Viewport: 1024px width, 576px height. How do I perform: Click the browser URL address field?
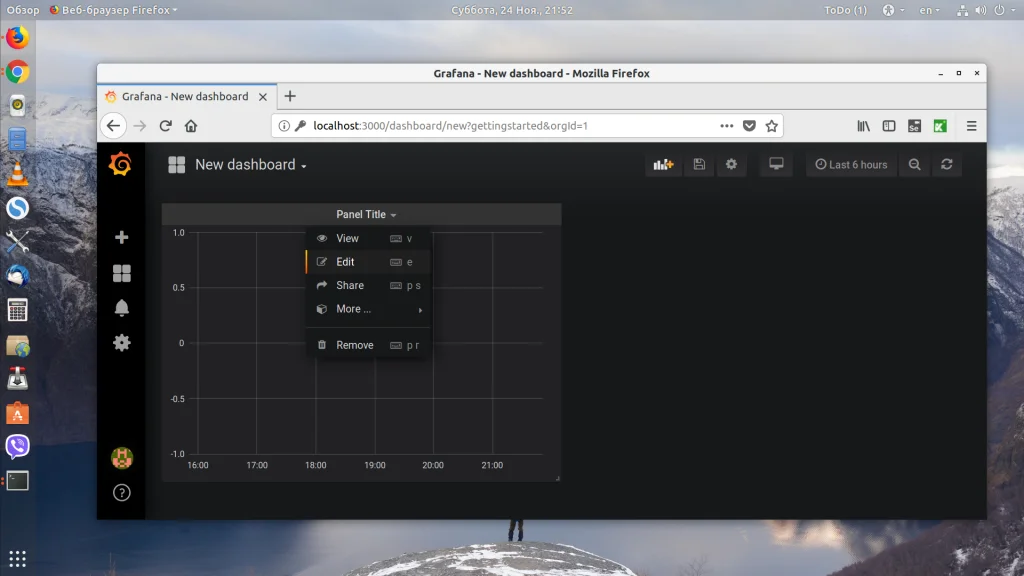(513, 126)
